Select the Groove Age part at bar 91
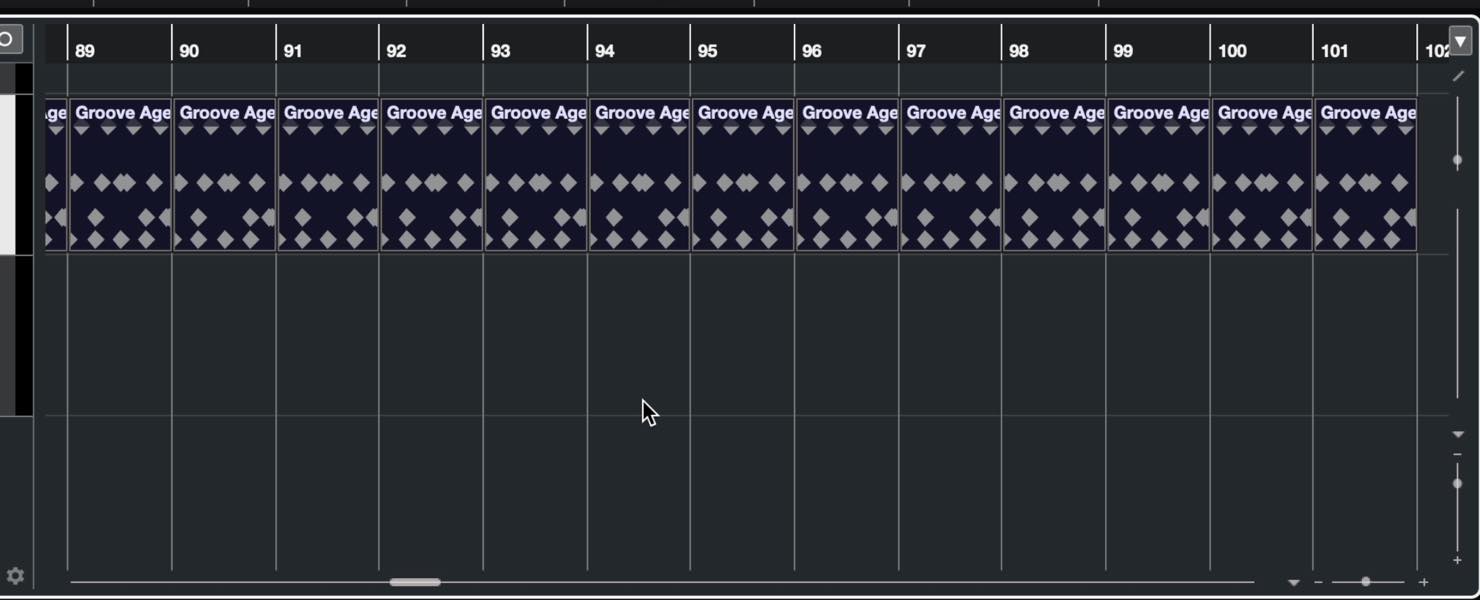The image size is (1480, 600). tap(328, 175)
